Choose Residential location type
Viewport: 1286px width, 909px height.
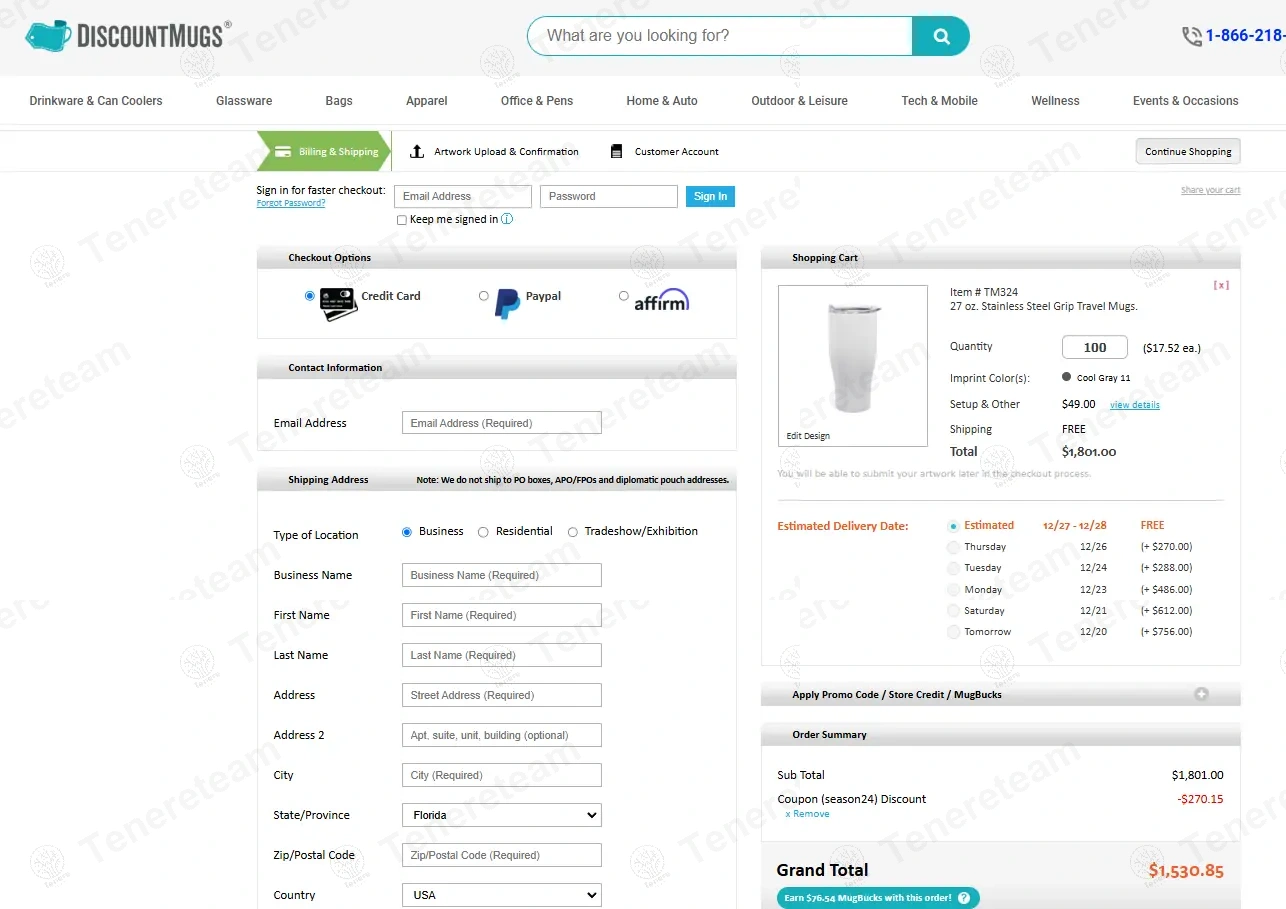point(484,532)
